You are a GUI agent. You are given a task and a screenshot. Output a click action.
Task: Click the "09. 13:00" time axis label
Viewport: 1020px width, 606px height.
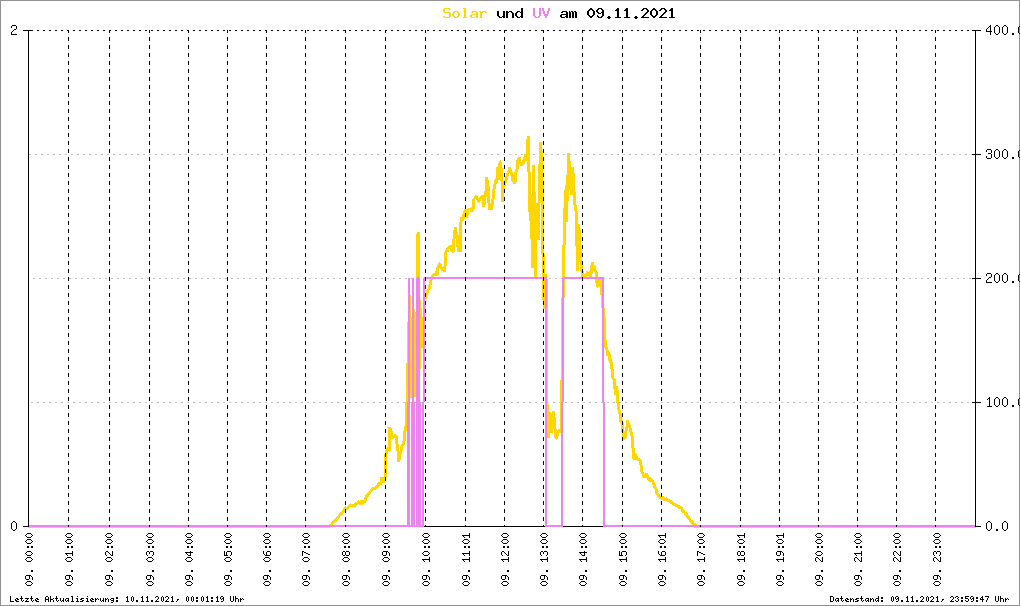tap(544, 560)
